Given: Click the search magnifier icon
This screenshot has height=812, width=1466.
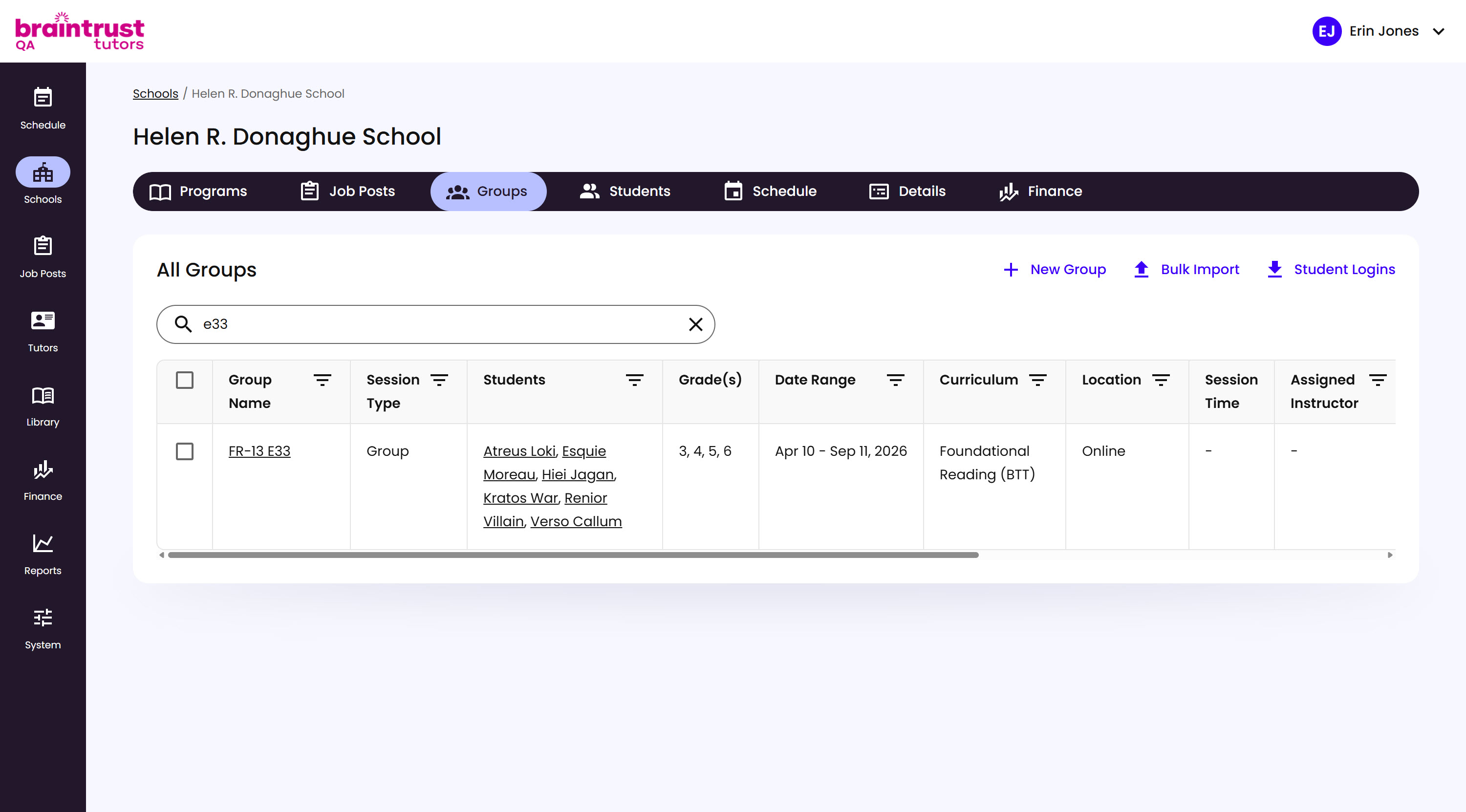Looking at the screenshot, I should pyautogui.click(x=183, y=324).
